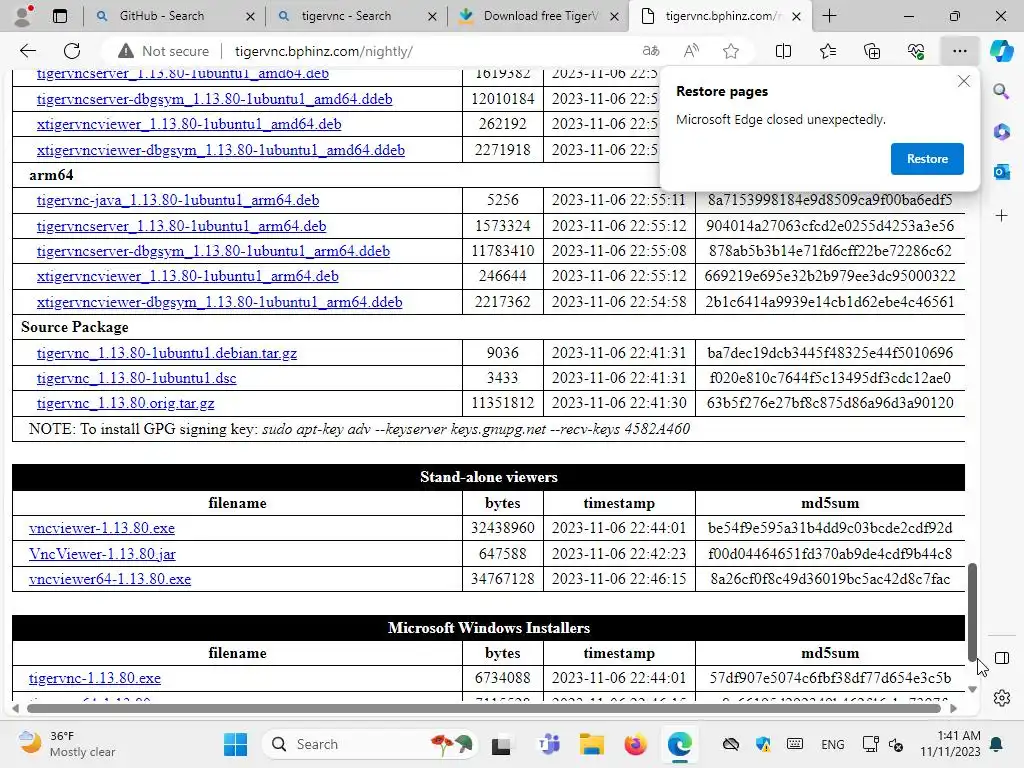The height and width of the screenshot is (768, 1024).
Task: Open Collections panel
Action: pyautogui.click(x=872, y=51)
